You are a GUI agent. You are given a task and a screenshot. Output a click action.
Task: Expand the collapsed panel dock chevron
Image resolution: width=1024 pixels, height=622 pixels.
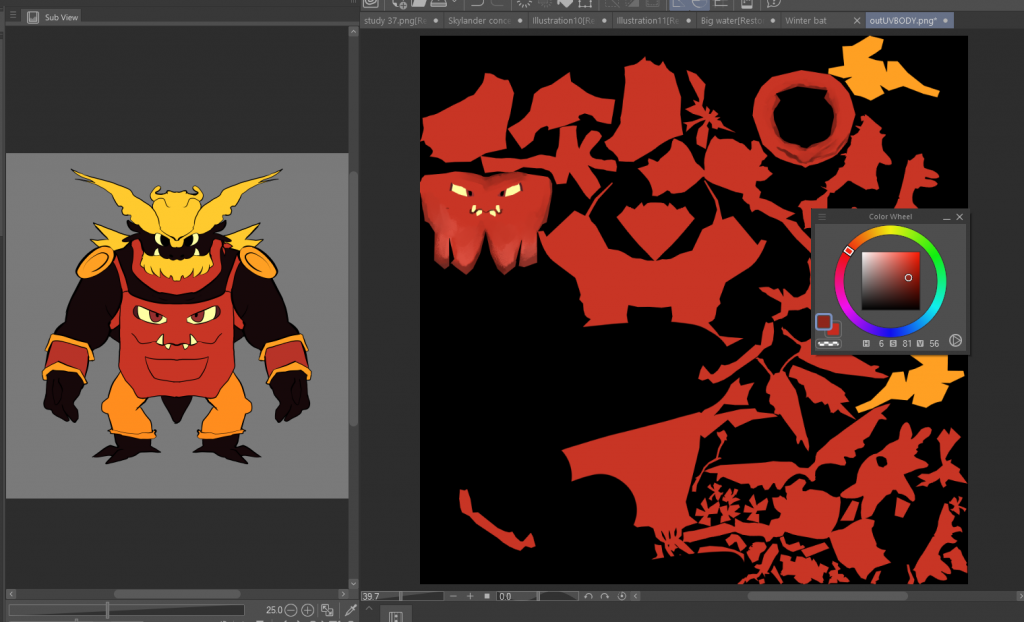click(x=369, y=608)
